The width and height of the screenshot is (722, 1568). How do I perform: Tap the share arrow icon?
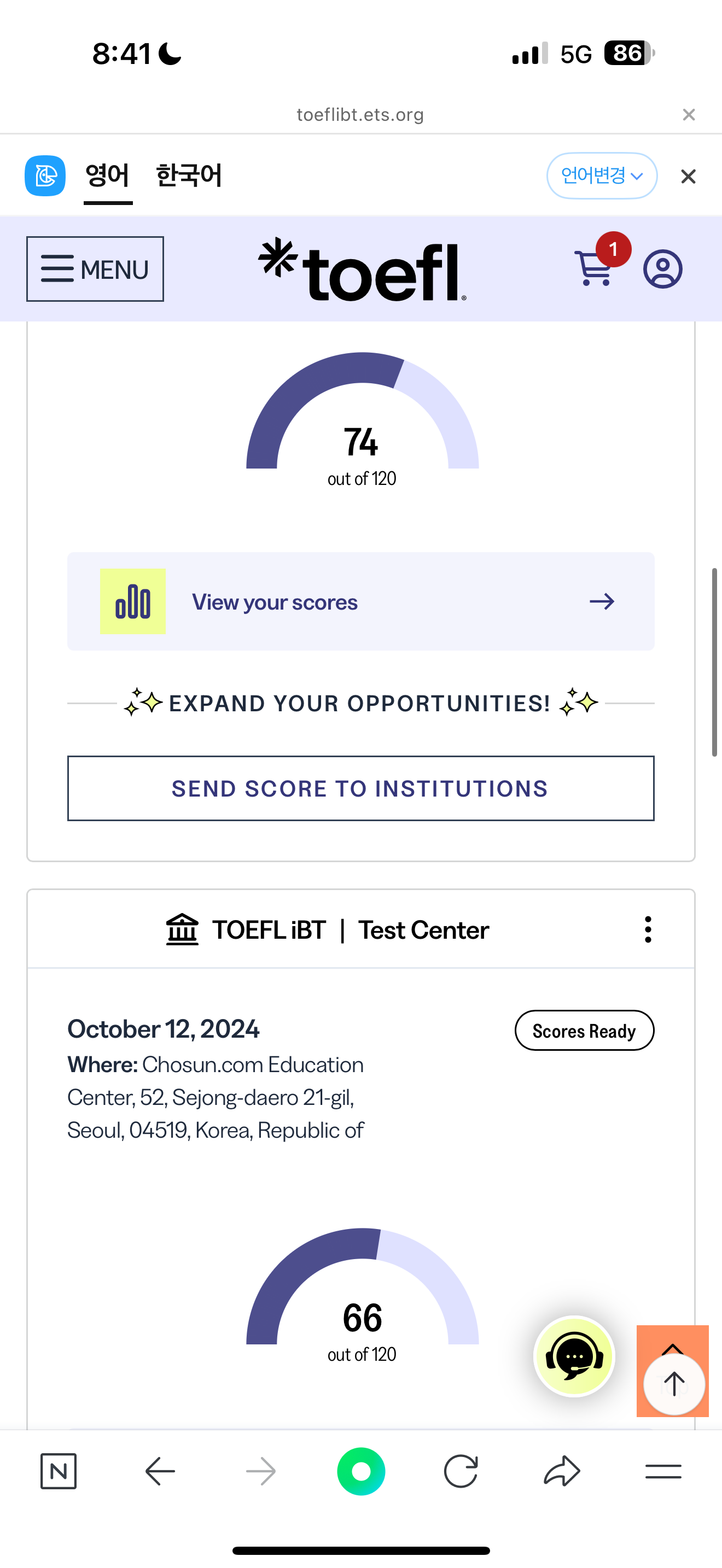(x=561, y=1471)
